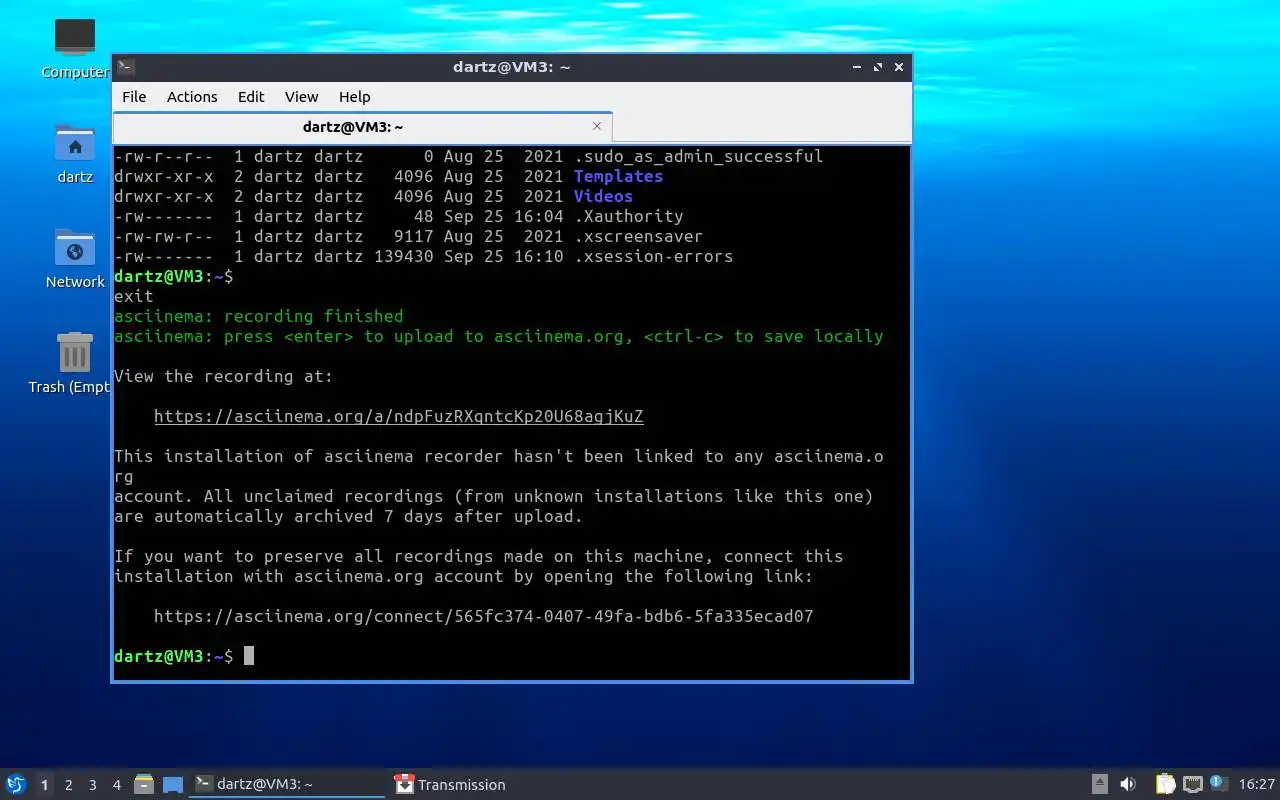Click the removable media eject tray icon

point(1099,785)
